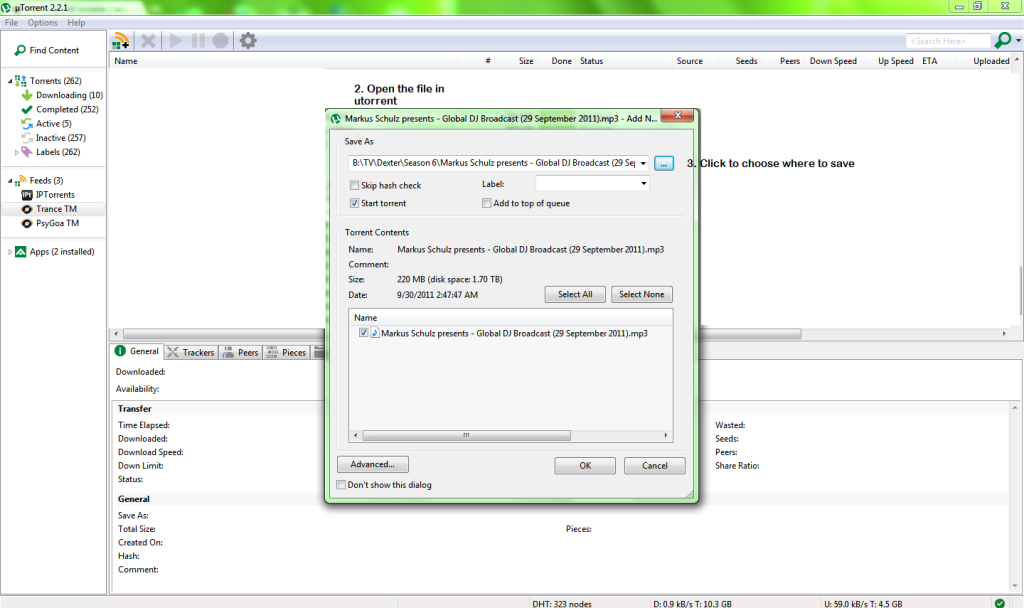Click in the Search Here input field
The height and width of the screenshot is (608, 1024).
tap(948, 41)
